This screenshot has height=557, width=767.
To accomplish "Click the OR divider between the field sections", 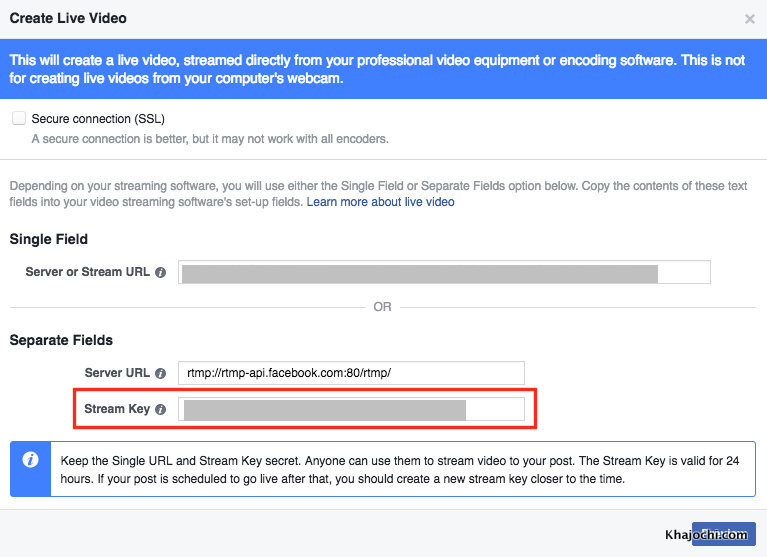I will [383, 307].
